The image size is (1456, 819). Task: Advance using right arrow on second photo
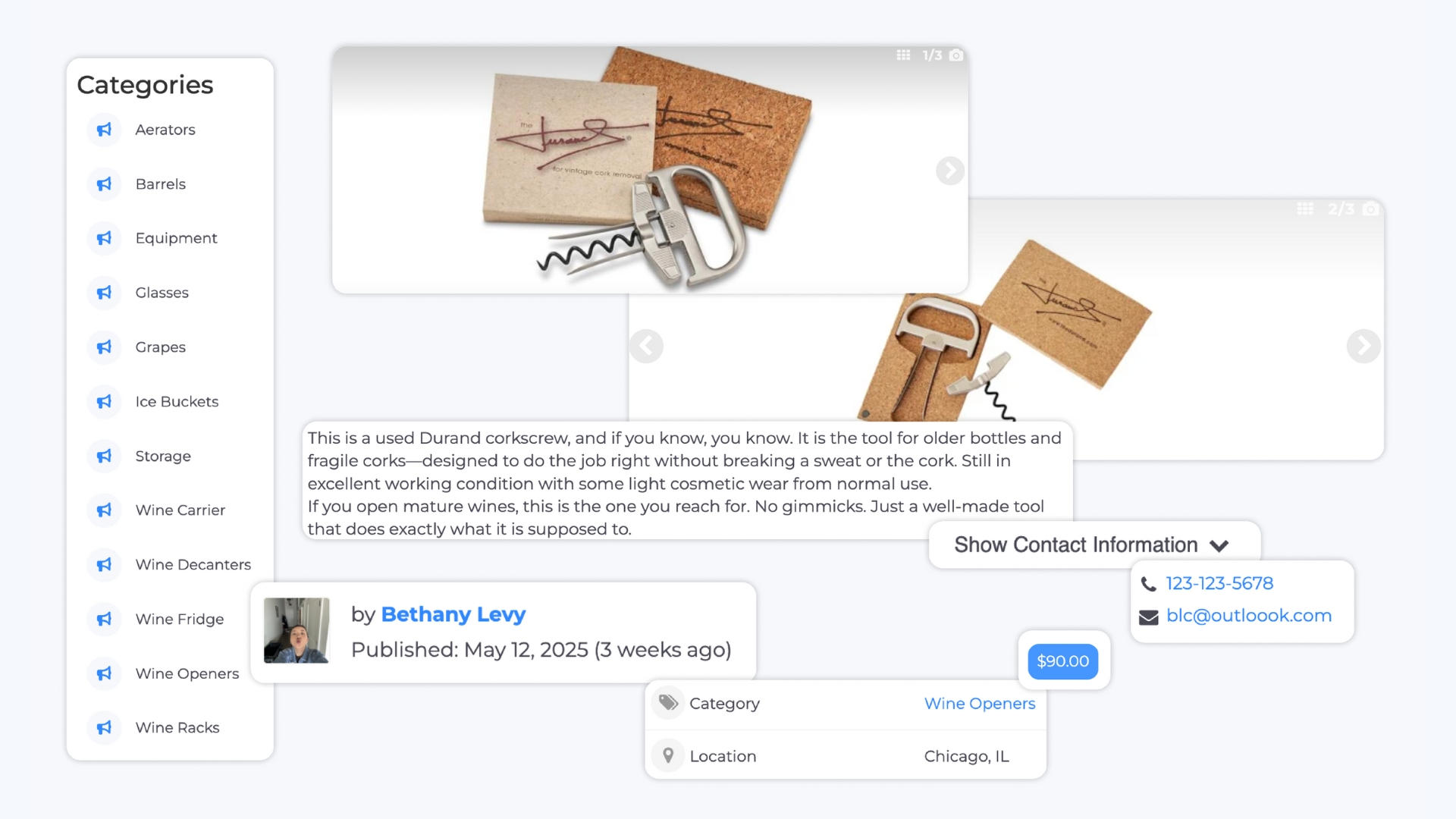pyautogui.click(x=1363, y=346)
